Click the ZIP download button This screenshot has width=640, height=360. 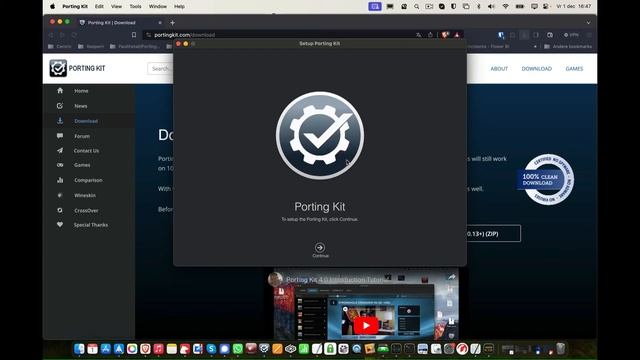pyautogui.click(x=493, y=233)
